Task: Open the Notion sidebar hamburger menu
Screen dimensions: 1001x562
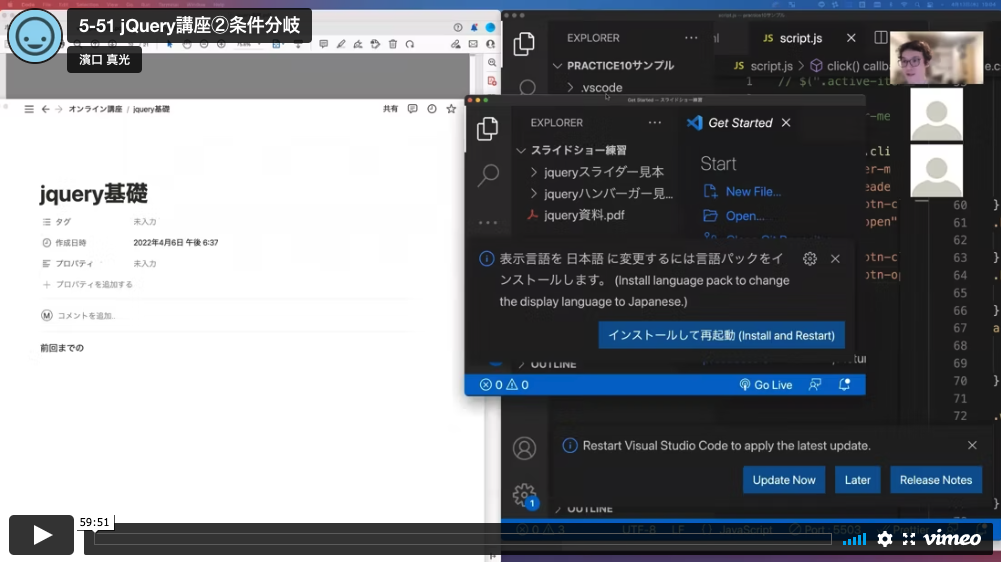Action: 29,109
